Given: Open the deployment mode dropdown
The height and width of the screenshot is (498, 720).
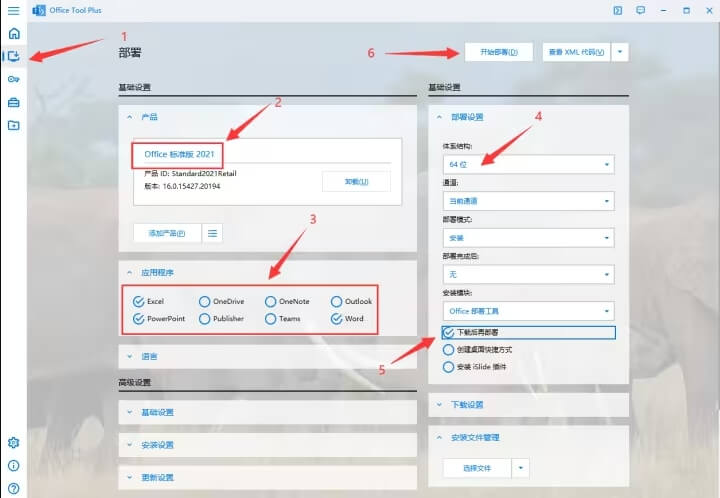Looking at the screenshot, I should (529, 238).
